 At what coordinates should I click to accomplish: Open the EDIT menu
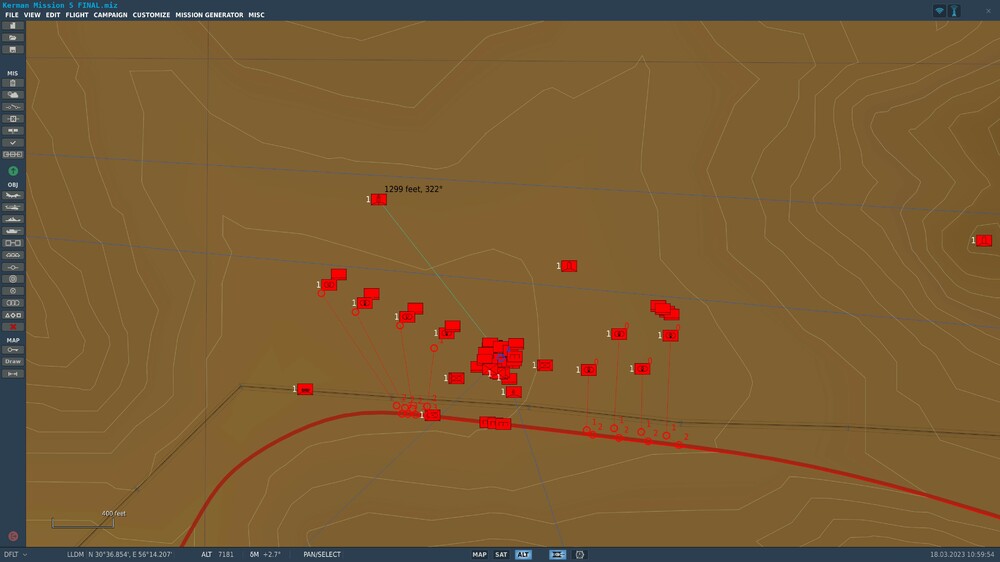pos(53,15)
